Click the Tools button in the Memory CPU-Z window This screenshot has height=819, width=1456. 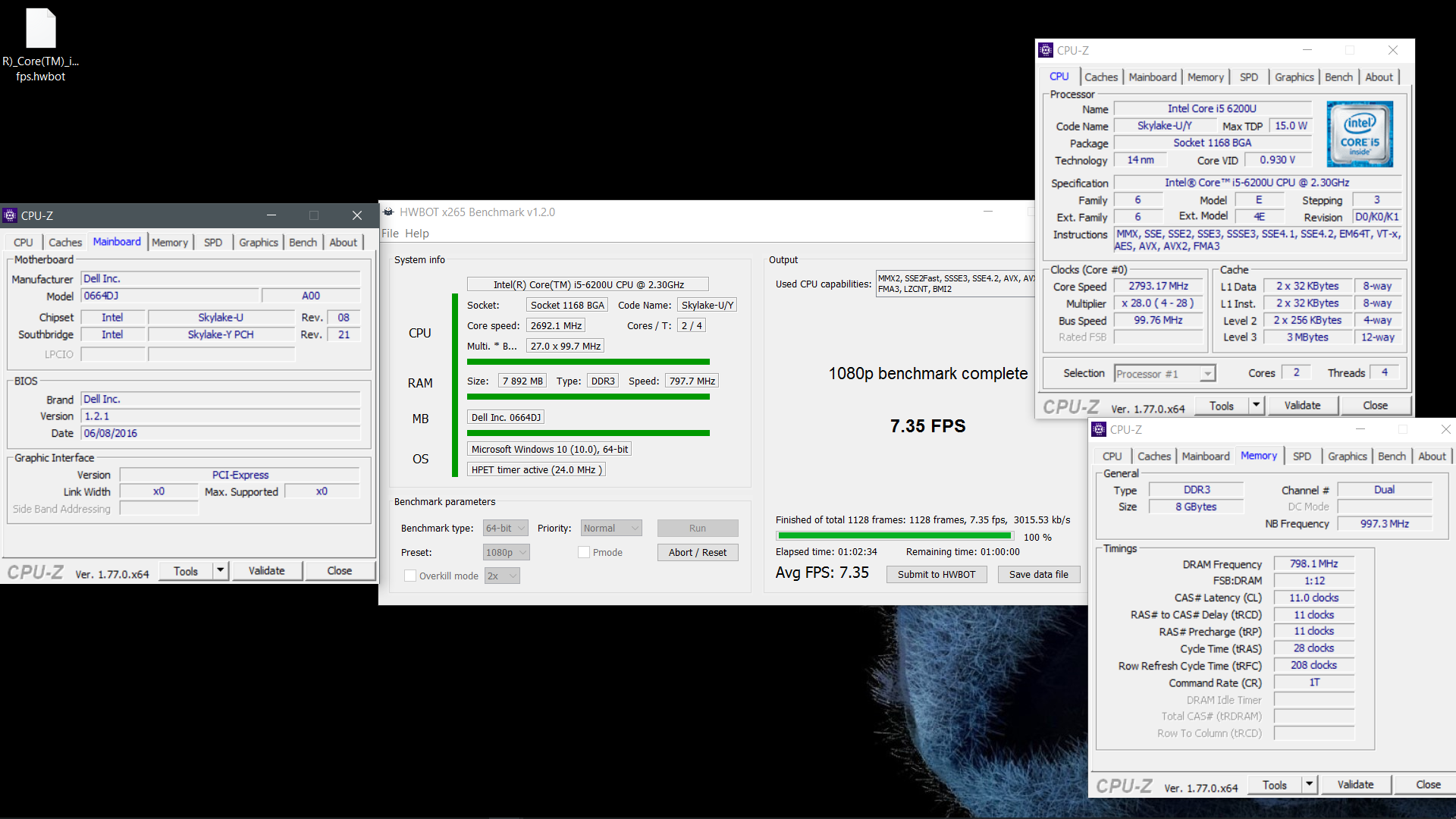(x=1275, y=784)
